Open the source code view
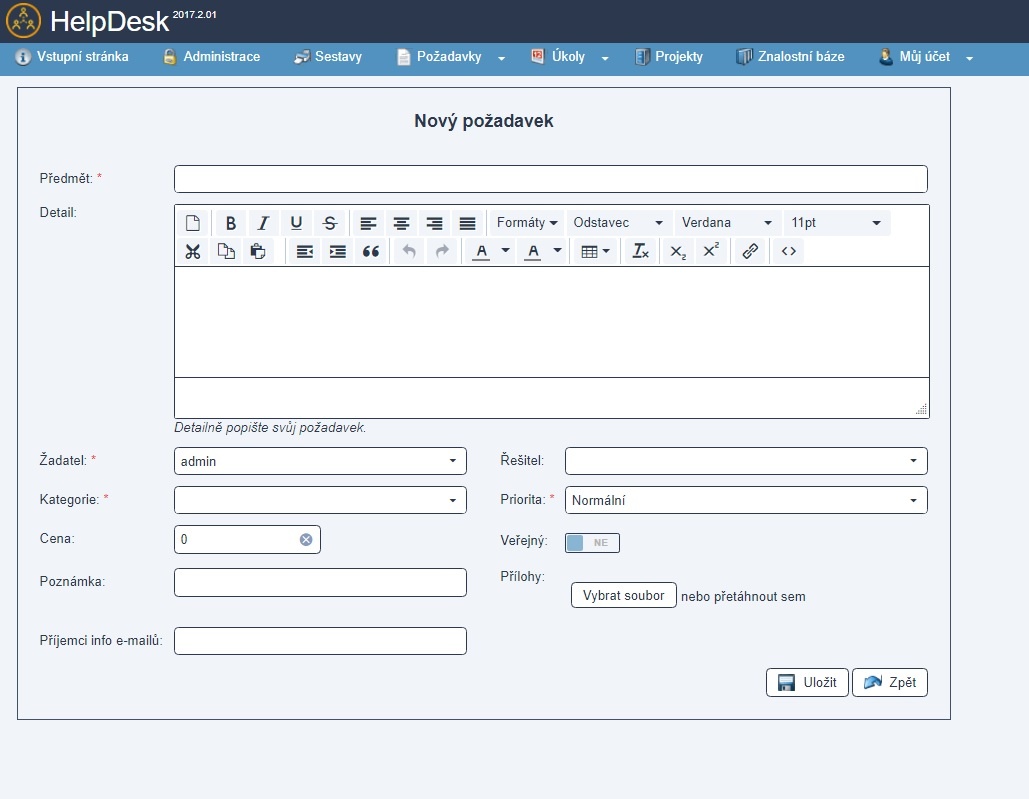This screenshot has height=799, width=1029. pos(789,251)
